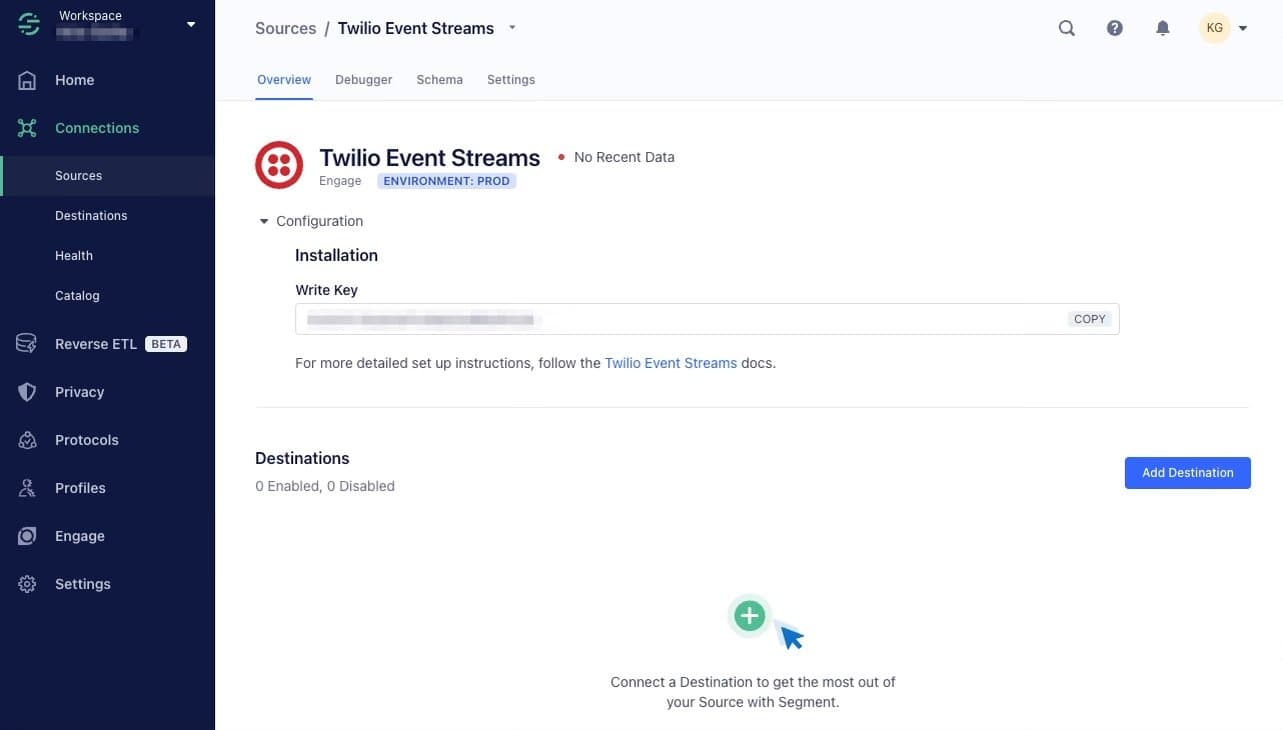The height and width of the screenshot is (730, 1283).
Task: Check the notifications bell
Action: (x=1162, y=27)
